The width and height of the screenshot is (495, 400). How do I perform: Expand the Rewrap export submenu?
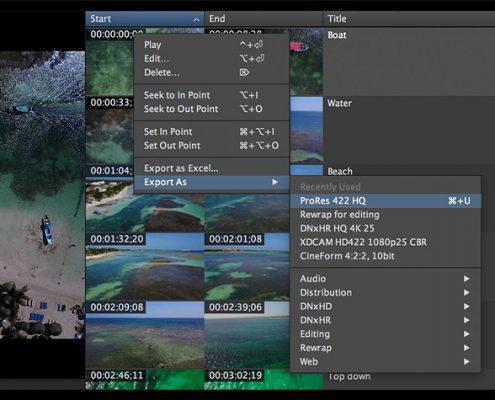tap(385, 348)
